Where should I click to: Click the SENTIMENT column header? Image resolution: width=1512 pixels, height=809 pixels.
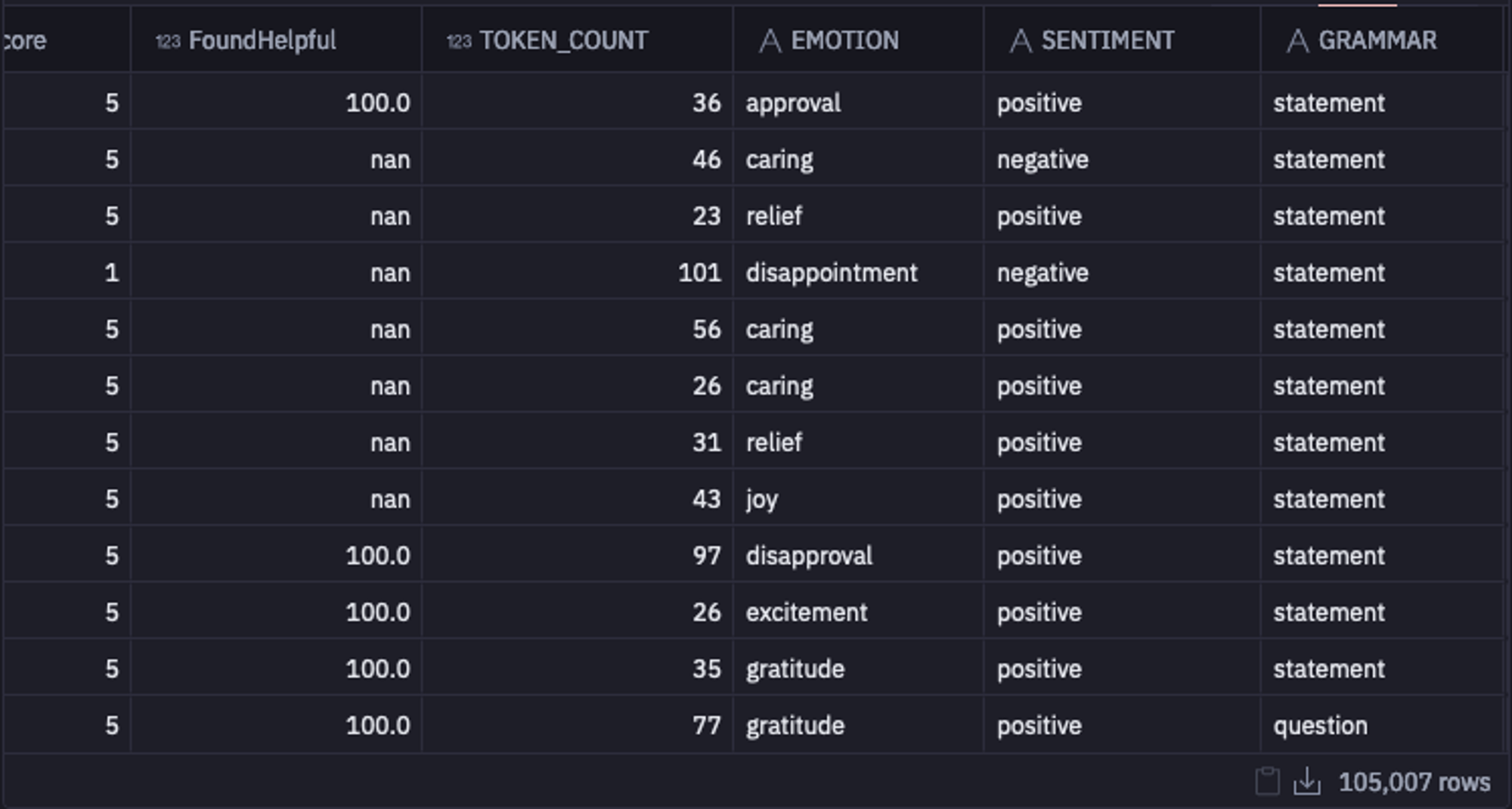pos(1108,41)
